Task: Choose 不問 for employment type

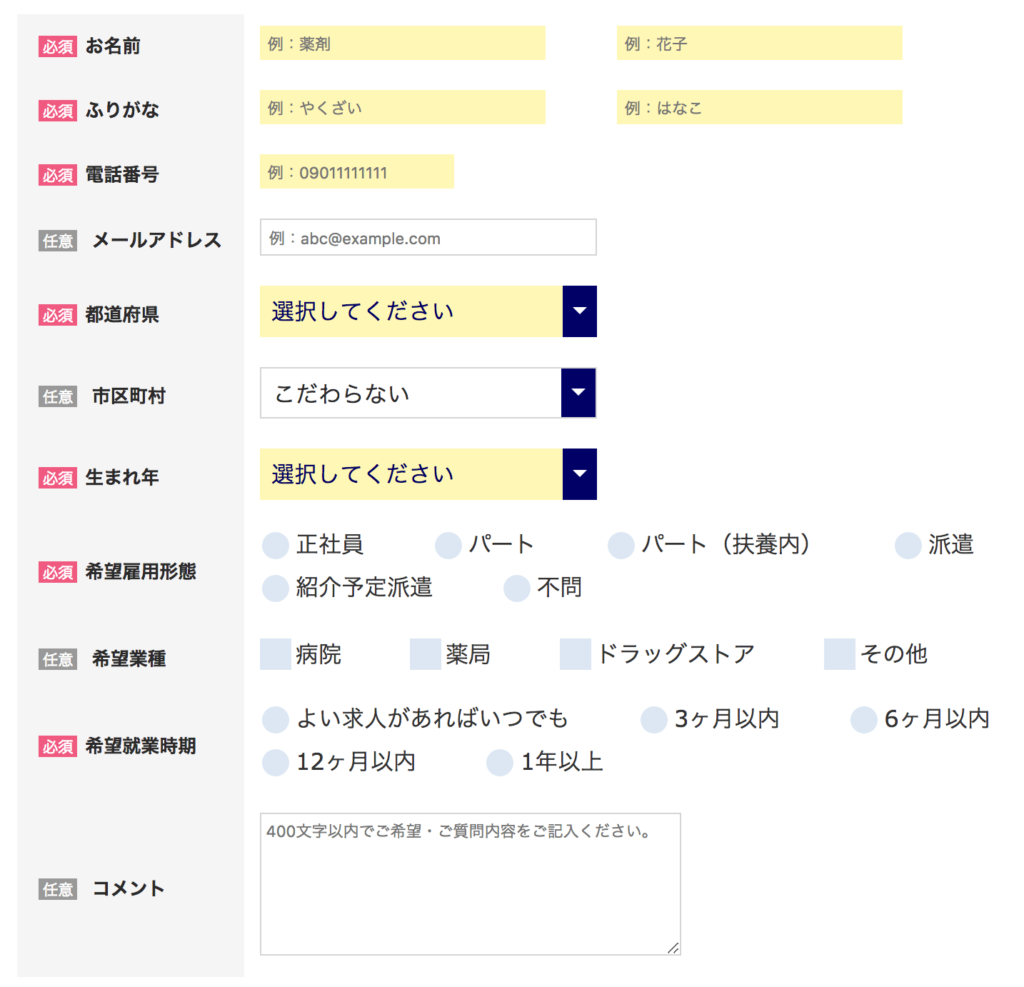Action: coord(516,588)
